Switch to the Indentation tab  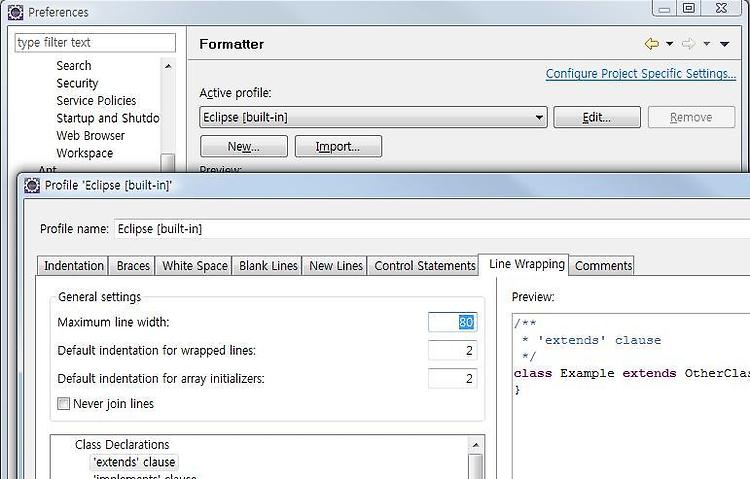(x=74, y=266)
